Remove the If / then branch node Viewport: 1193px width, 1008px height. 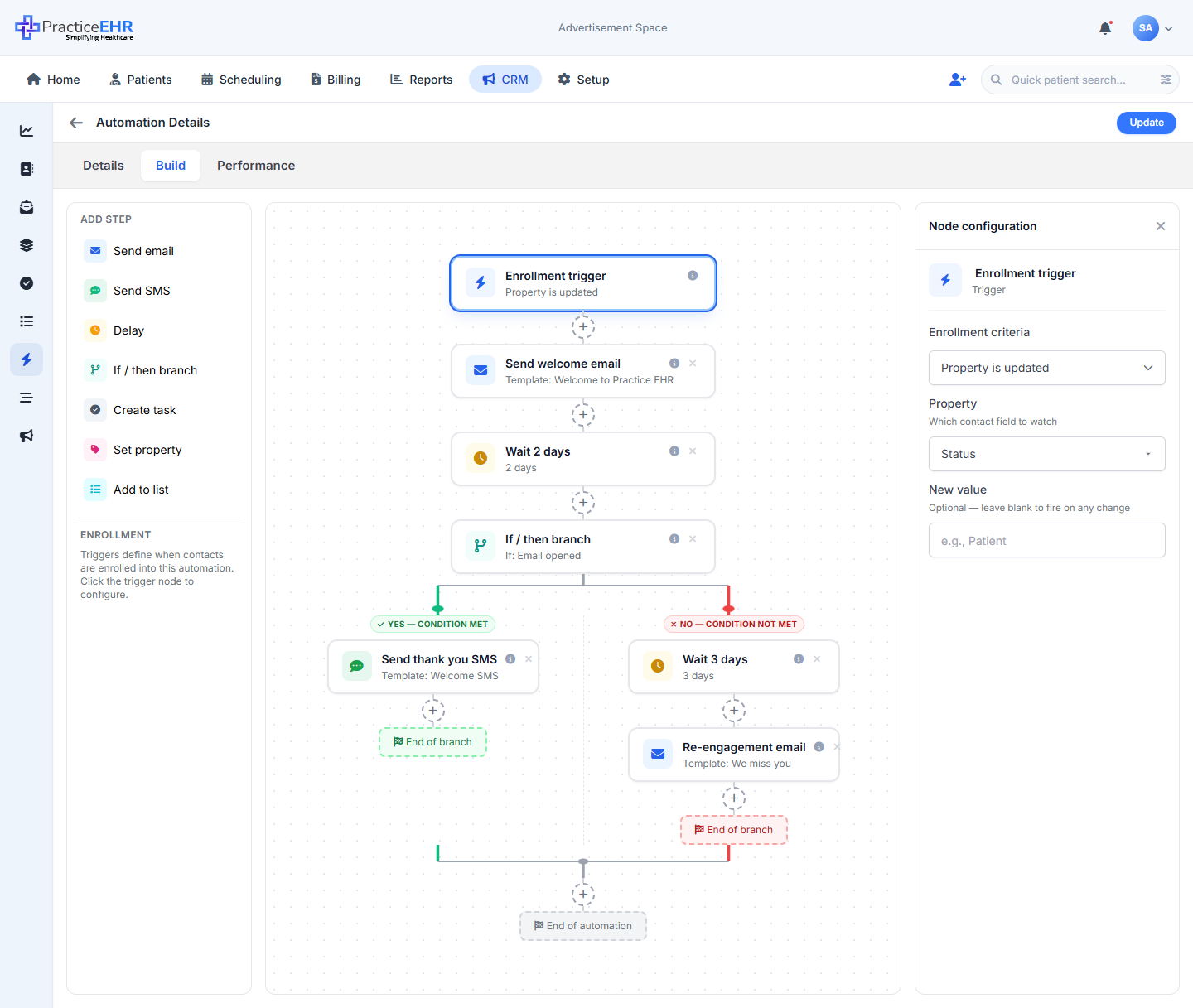click(693, 539)
